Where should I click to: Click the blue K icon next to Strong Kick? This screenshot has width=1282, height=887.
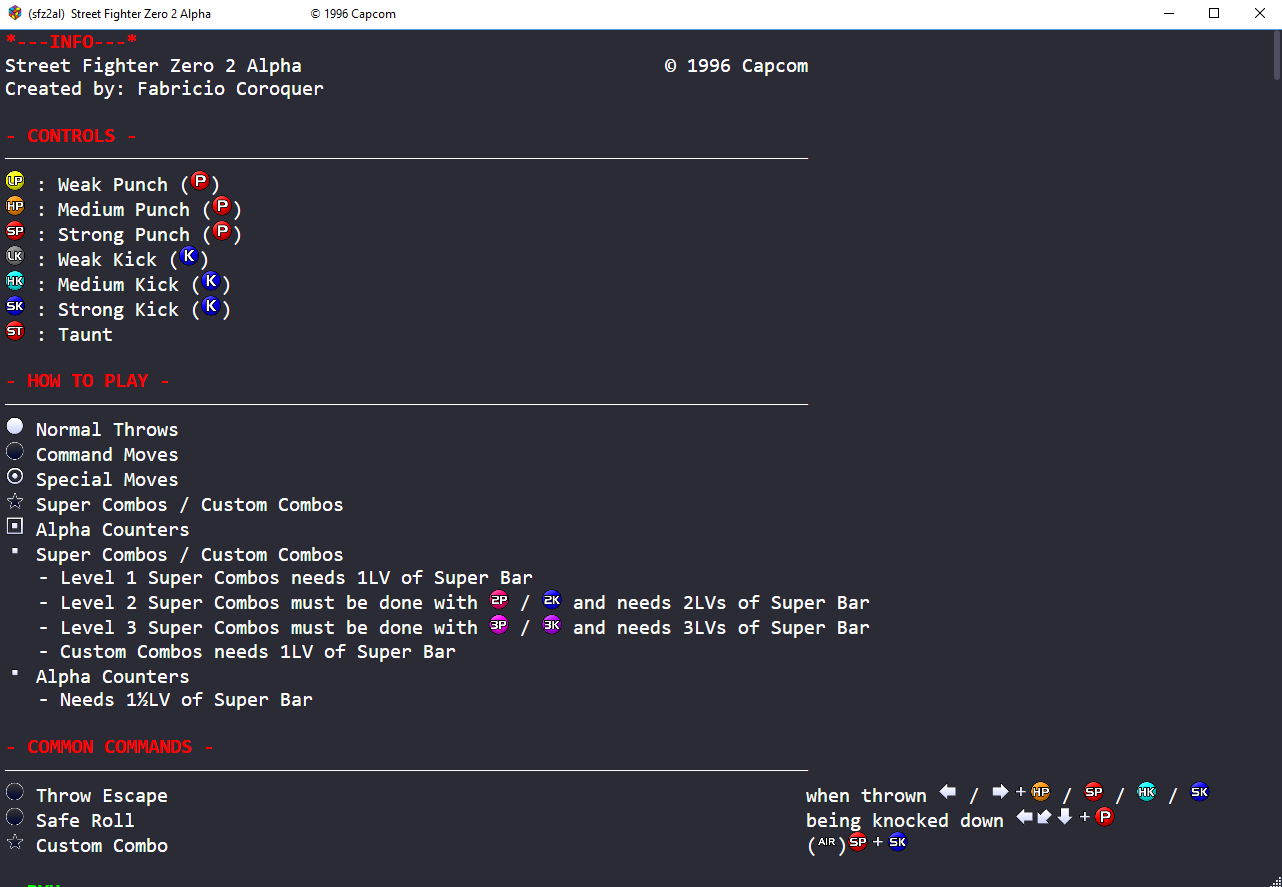210,307
